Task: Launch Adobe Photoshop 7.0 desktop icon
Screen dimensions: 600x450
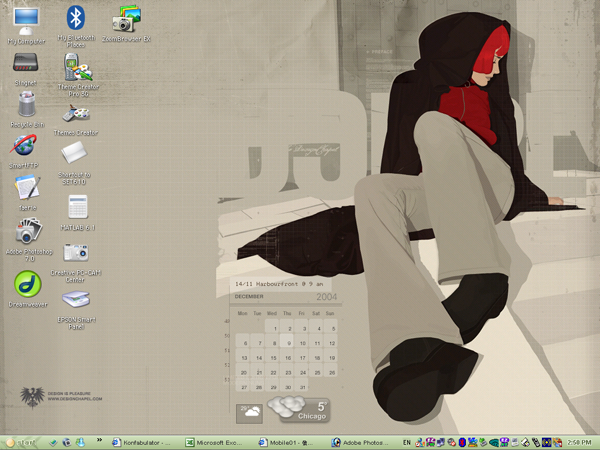Action: [29, 239]
